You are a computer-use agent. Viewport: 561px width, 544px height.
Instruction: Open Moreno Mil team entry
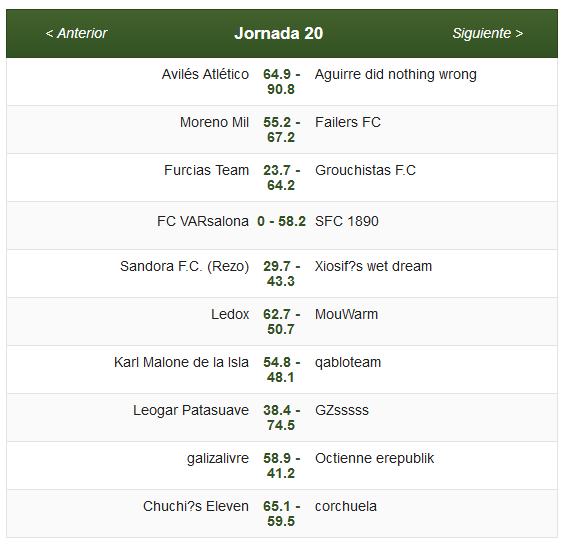[214, 122]
